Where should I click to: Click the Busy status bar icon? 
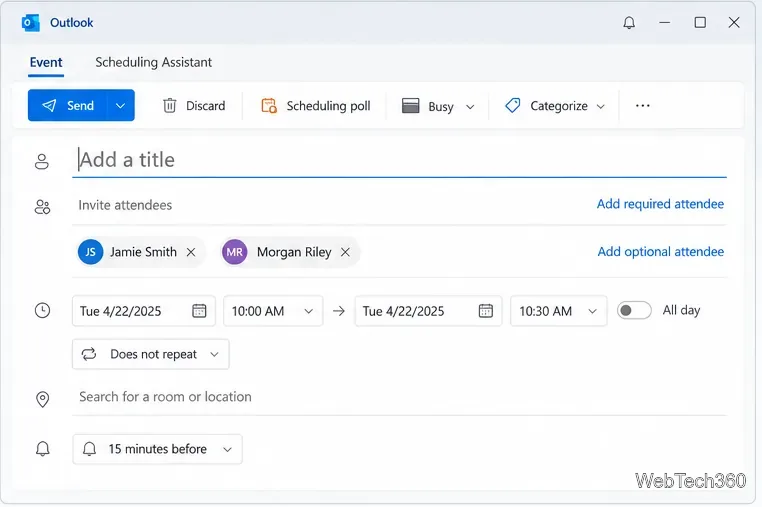(x=411, y=105)
